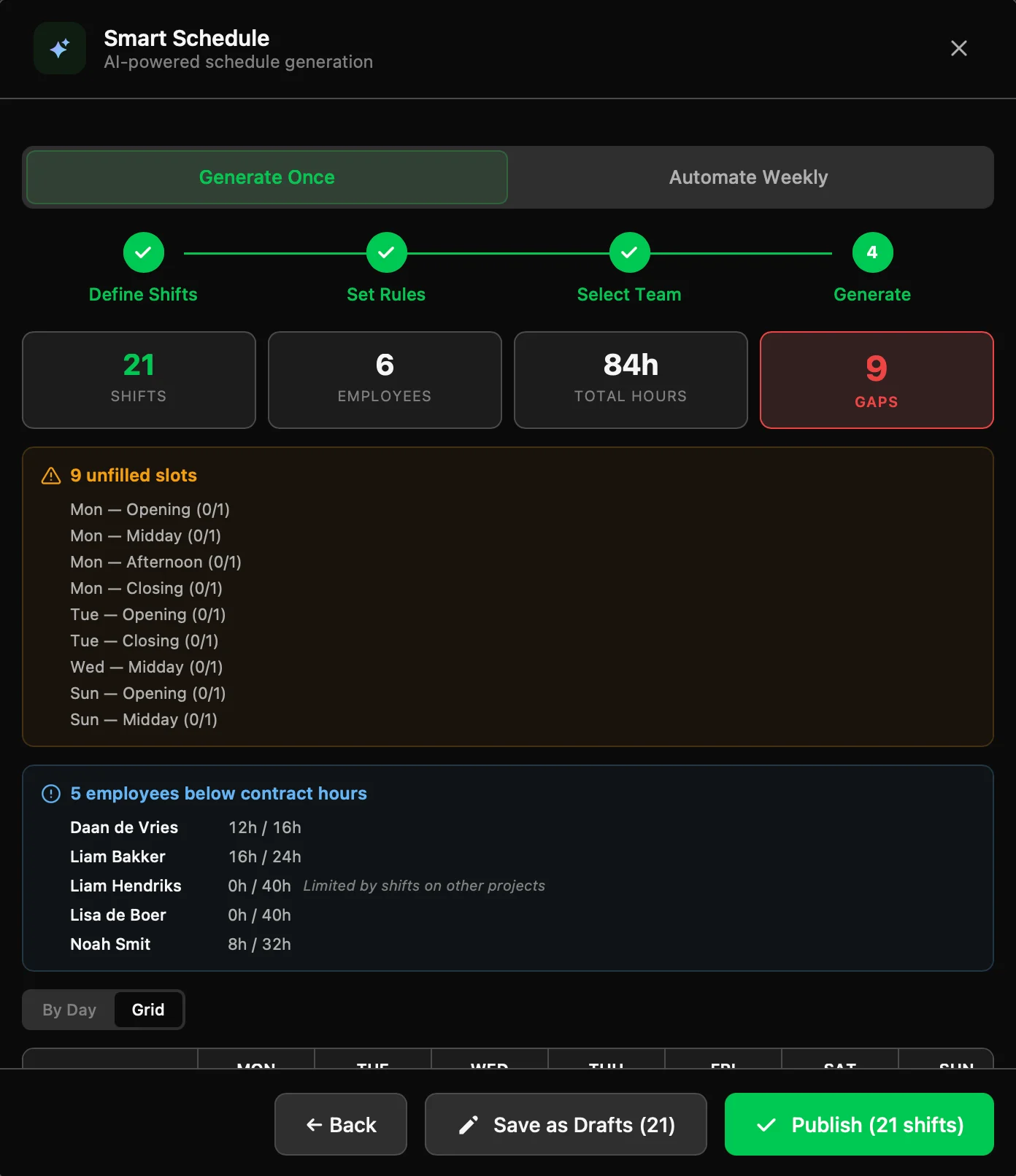Image resolution: width=1016 pixels, height=1176 pixels.
Task: Click Liam Bakker hours '16h / 24h'
Action: pyautogui.click(x=264, y=856)
